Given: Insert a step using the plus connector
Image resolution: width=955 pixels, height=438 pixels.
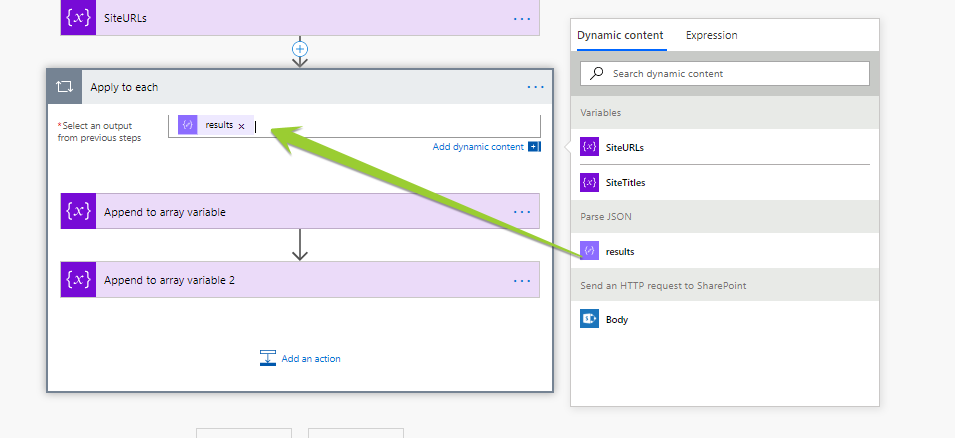Looking at the screenshot, I should [x=299, y=48].
